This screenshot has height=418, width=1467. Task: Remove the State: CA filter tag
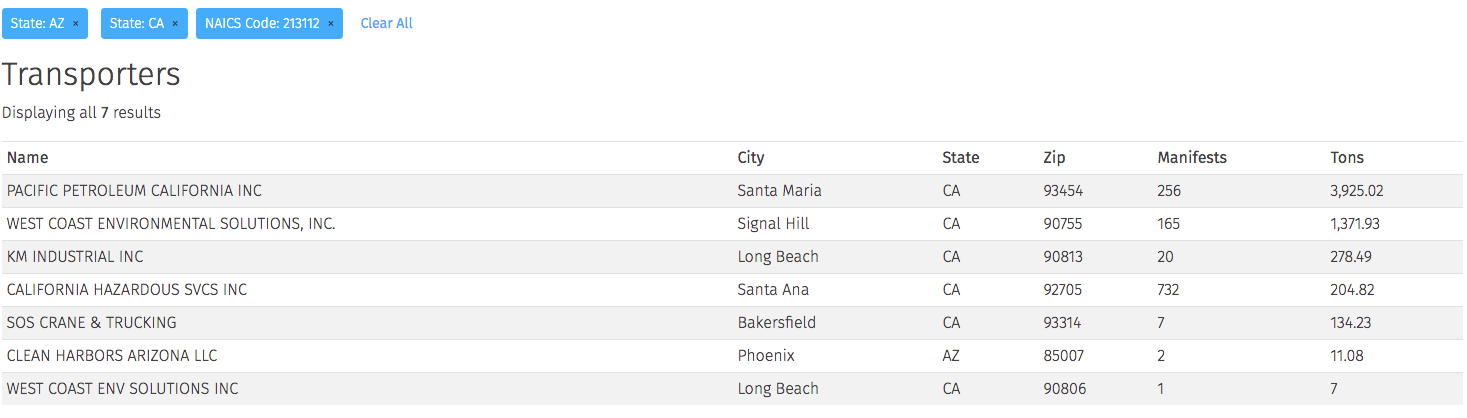[175, 23]
